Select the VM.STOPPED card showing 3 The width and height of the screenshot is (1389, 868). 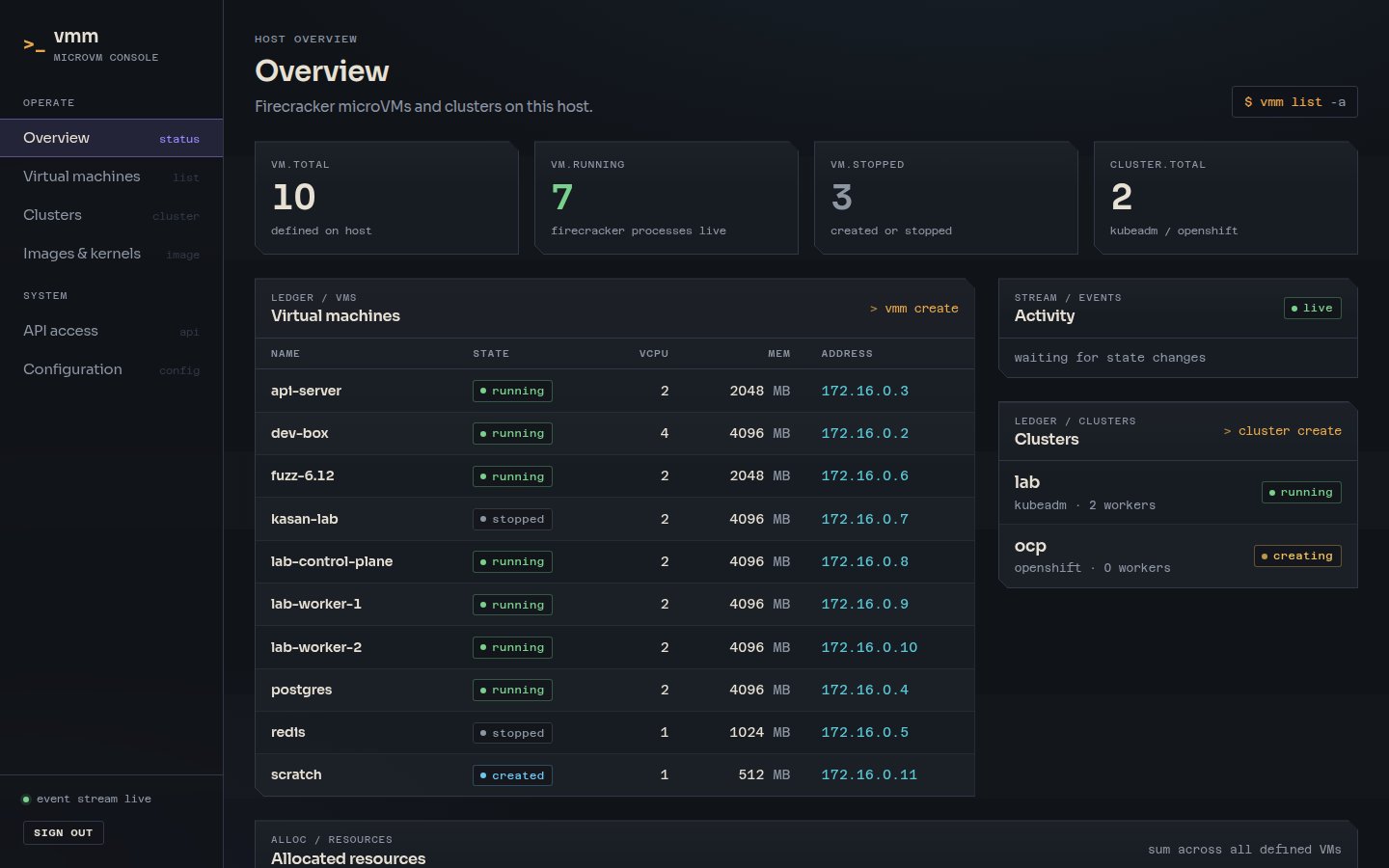click(x=946, y=198)
